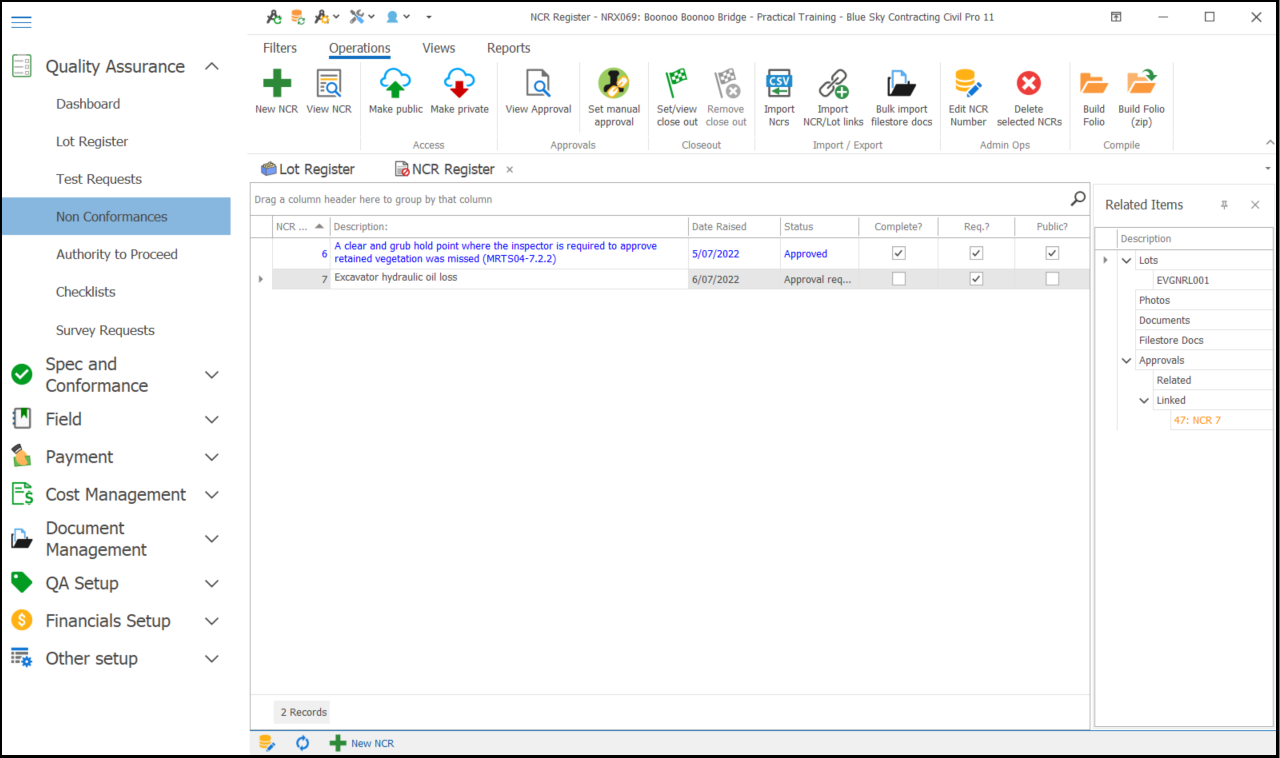Click Set manual approval
This screenshot has width=1280, height=758.
point(614,98)
